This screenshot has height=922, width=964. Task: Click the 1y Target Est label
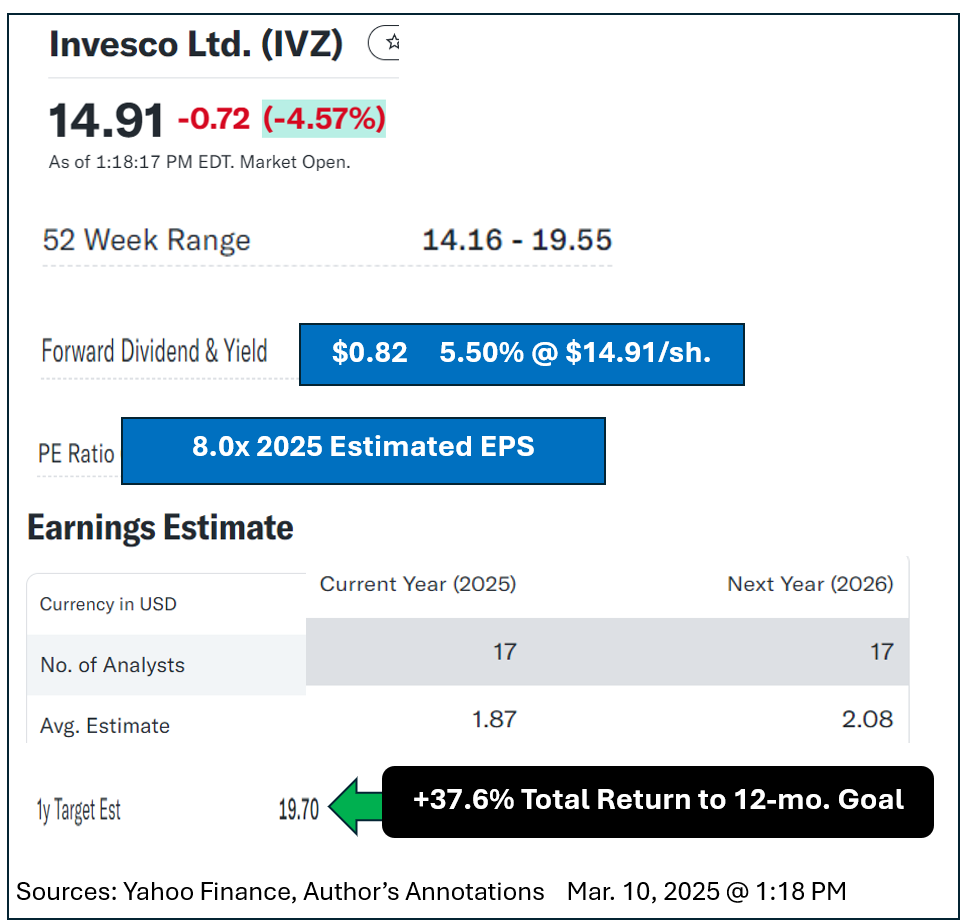79,810
